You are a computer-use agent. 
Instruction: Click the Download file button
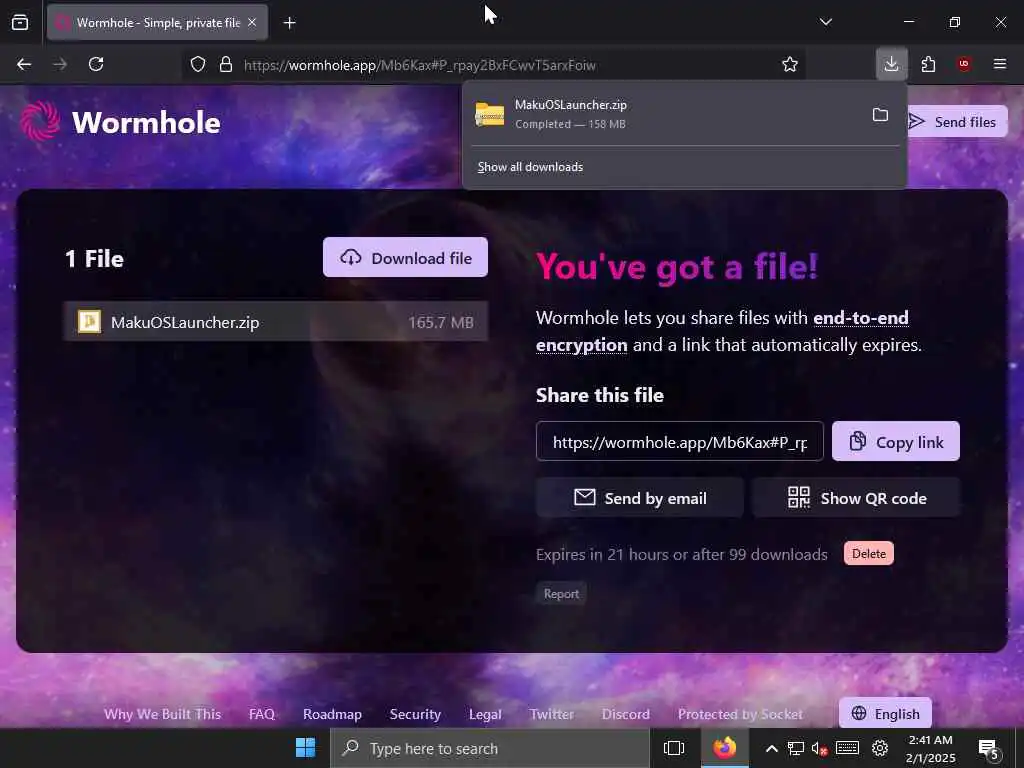tap(405, 257)
